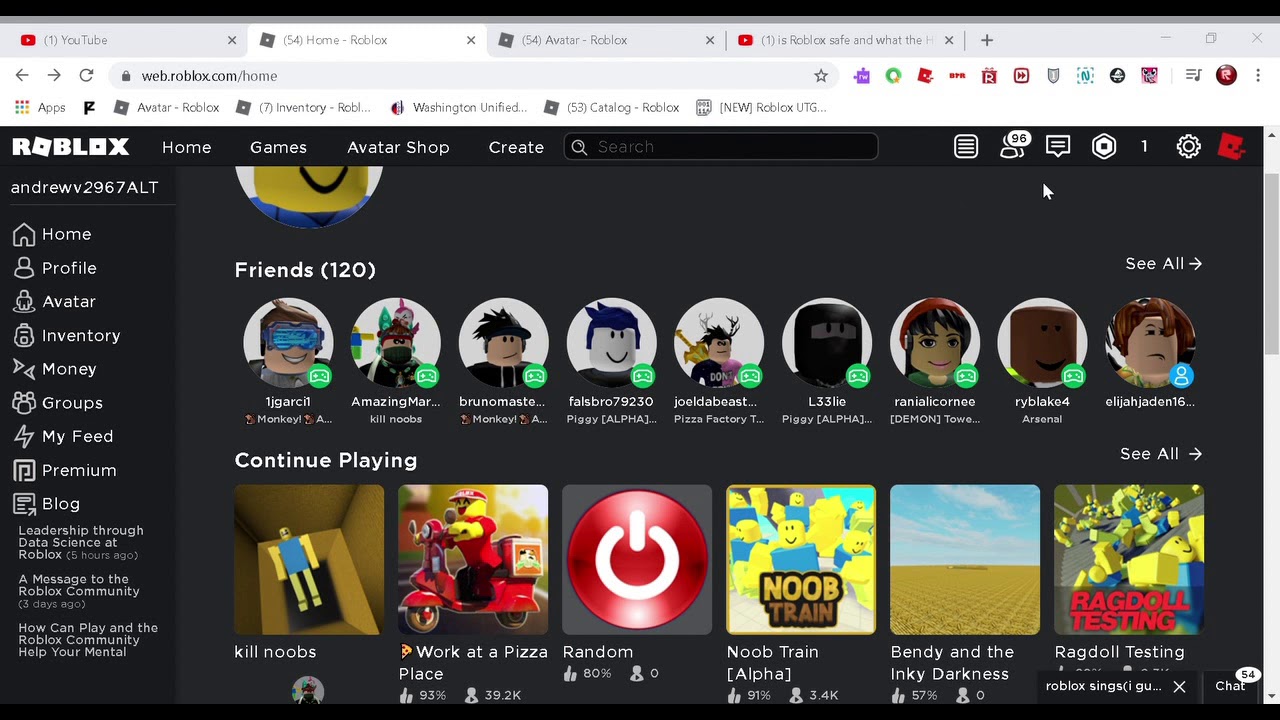Open Work at a Pizza Place game
Viewport: 1280px width, 720px height.
(x=473, y=560)
